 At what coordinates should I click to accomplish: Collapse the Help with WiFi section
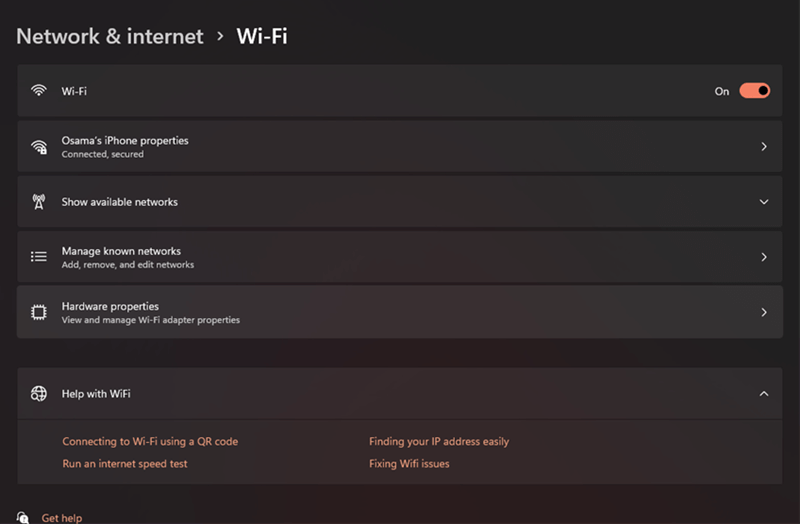pos(764,394)
